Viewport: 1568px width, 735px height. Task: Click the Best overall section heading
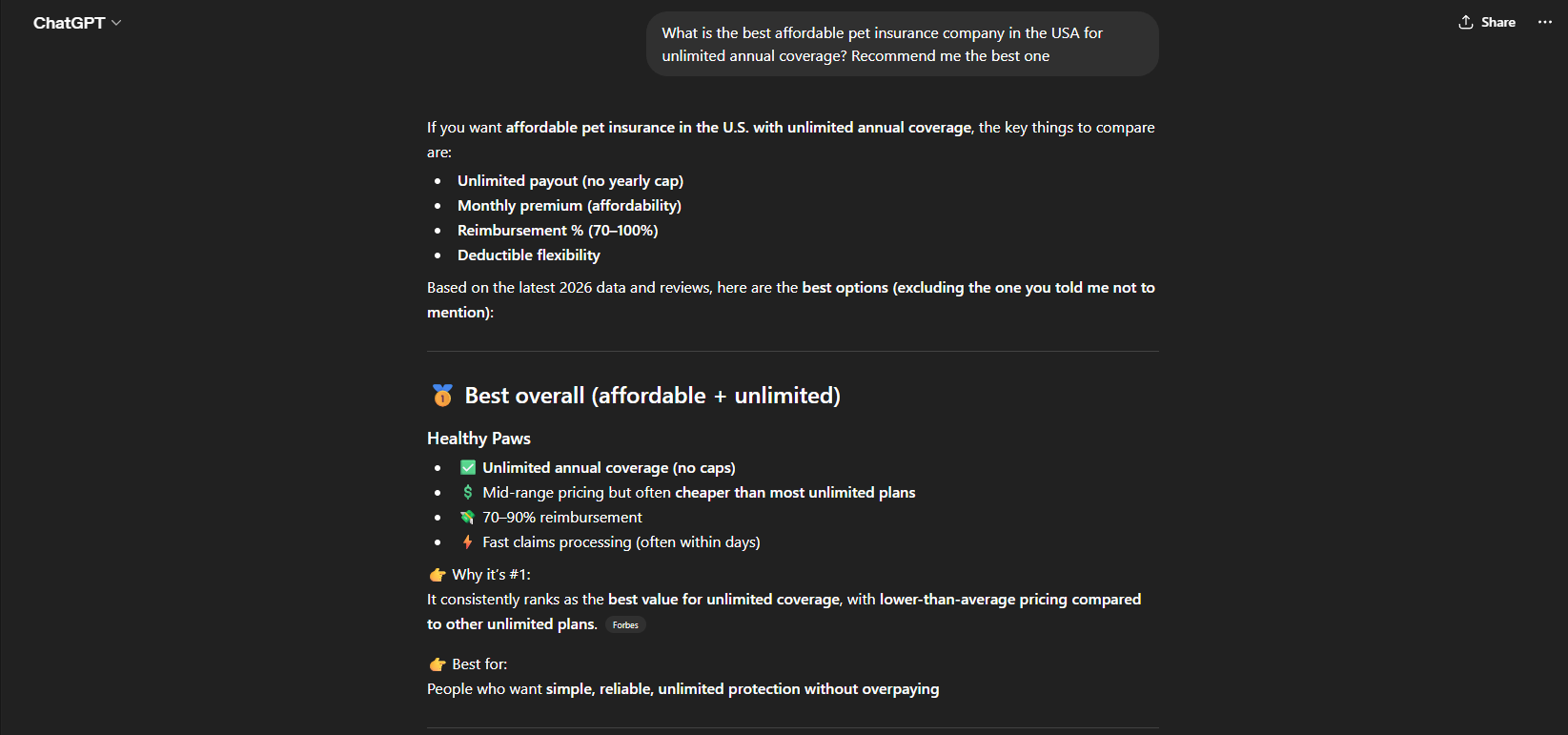651,395
